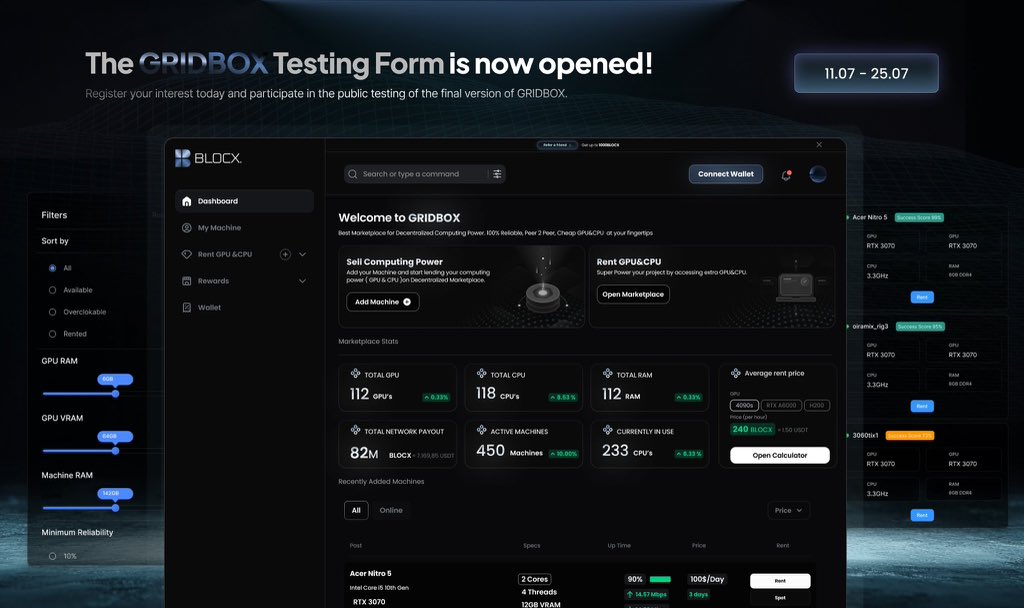Select the Rented sort option
Image resolution: width=1024 pixels, height=608 pixels.
coord(52,334)
